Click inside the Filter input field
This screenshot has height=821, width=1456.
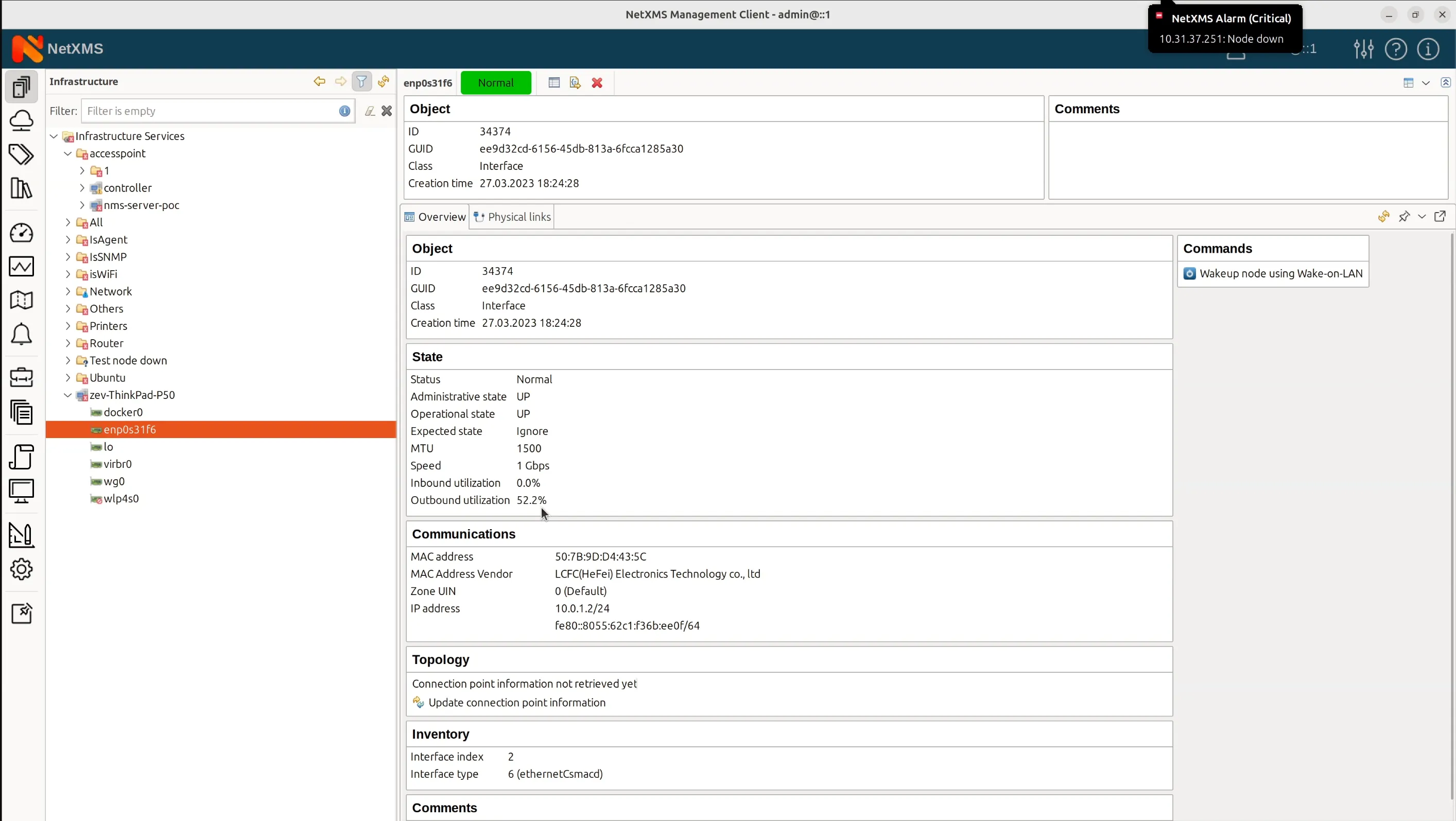click(x=209, y=110)
